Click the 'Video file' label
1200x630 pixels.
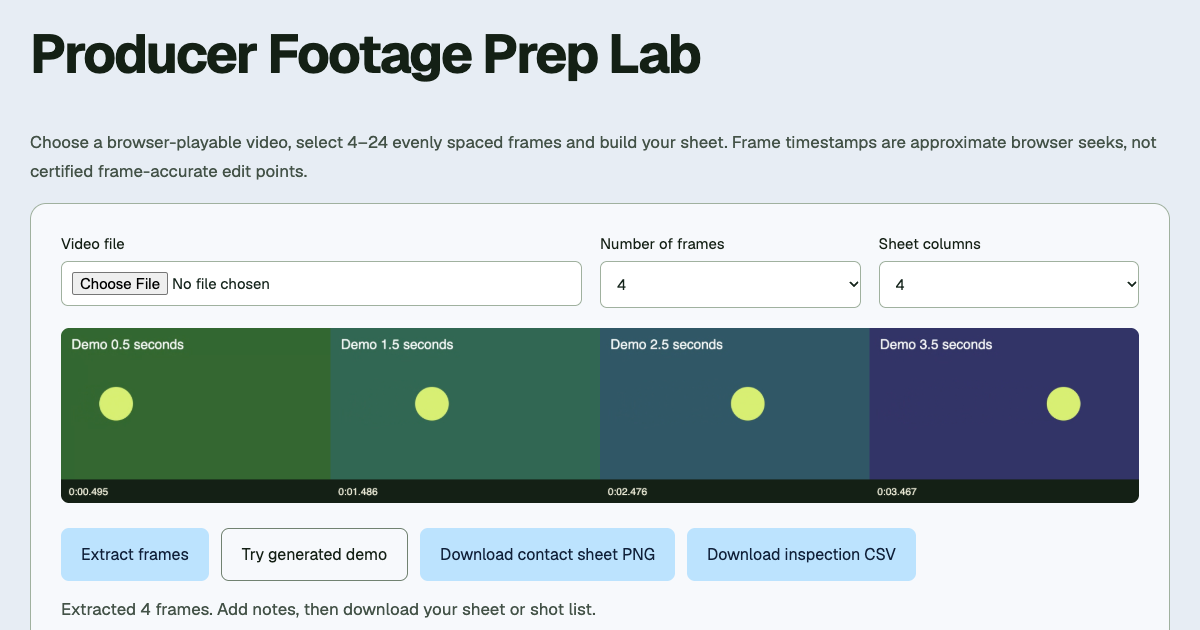[x=93, y=244]
